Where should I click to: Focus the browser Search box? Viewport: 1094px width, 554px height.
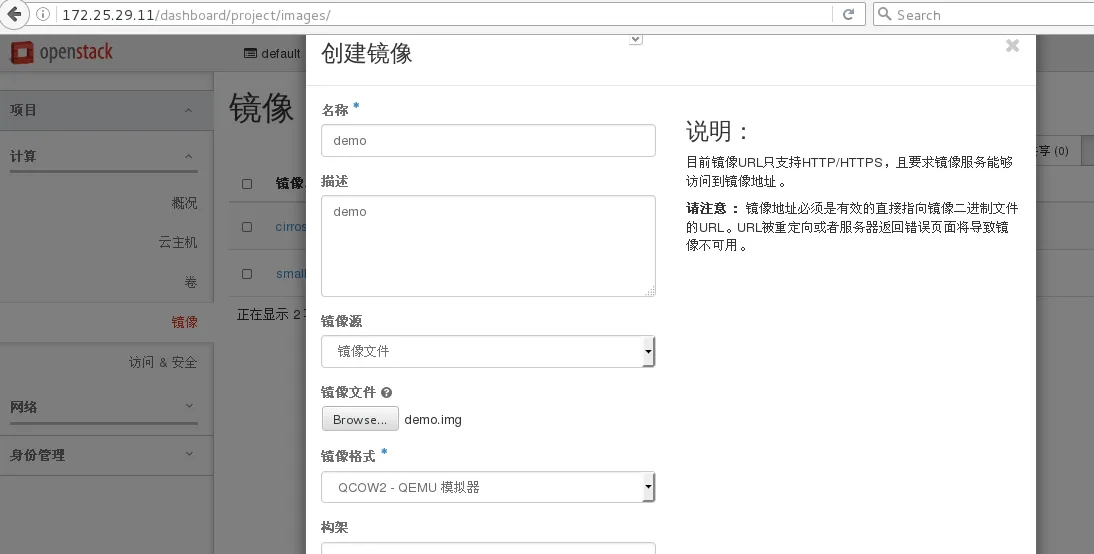[x=984, y=15]
